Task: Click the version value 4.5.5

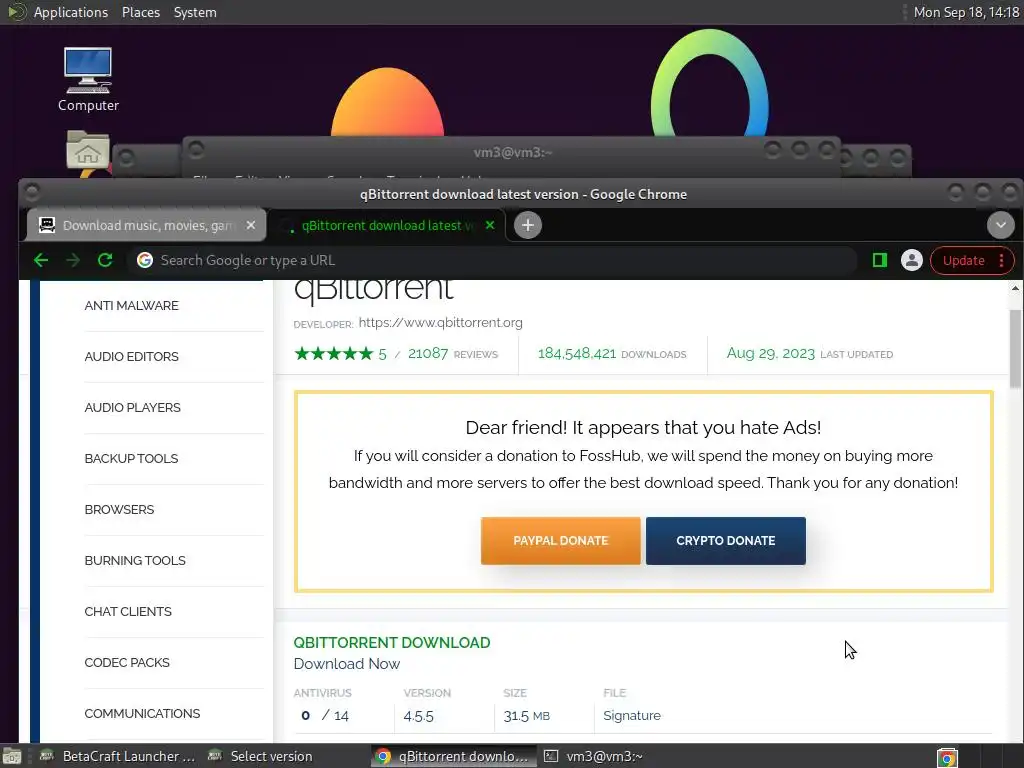Action: point(419,716)
